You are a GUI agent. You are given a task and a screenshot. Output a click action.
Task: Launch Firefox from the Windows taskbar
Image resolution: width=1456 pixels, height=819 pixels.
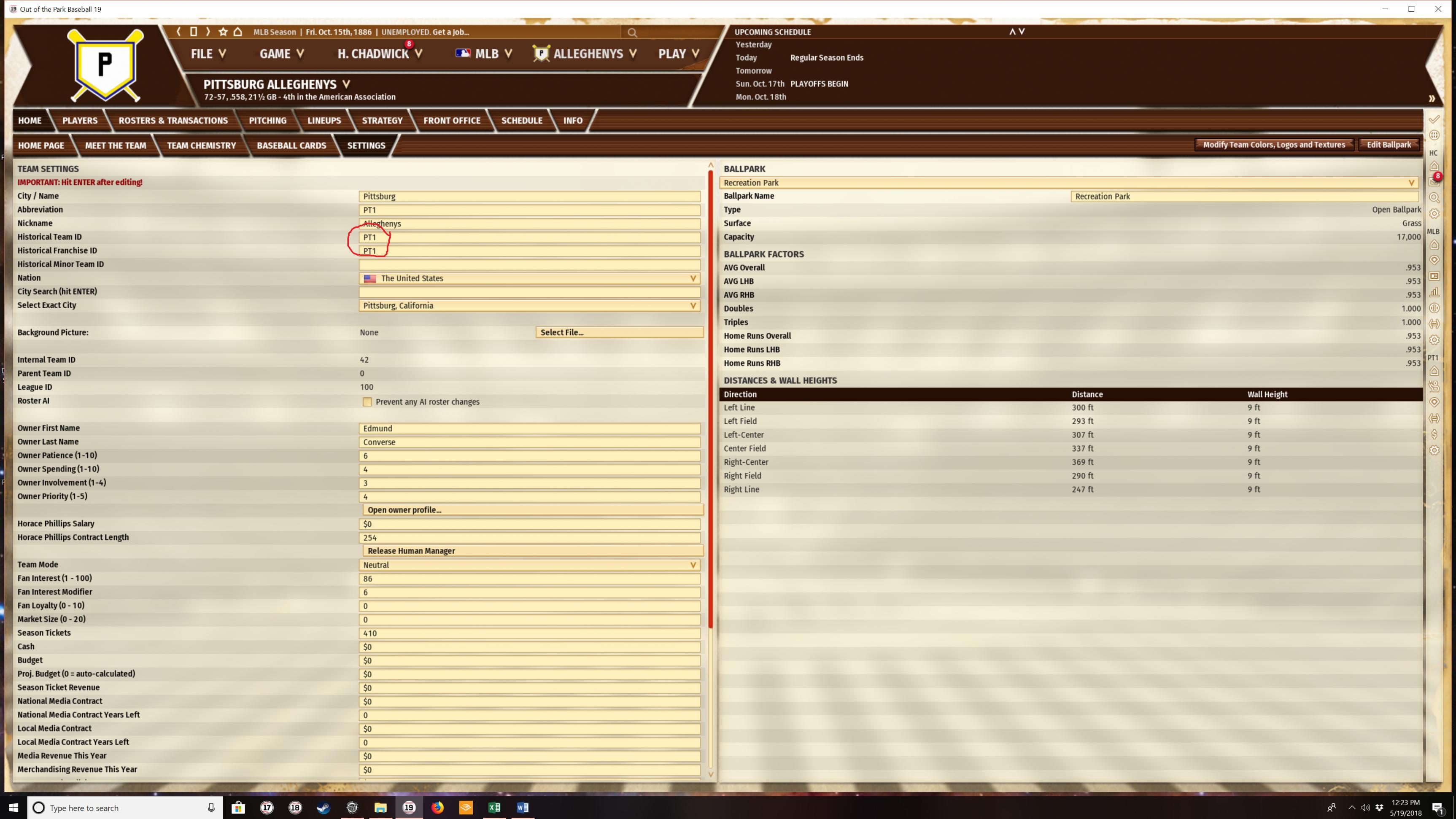437,807
